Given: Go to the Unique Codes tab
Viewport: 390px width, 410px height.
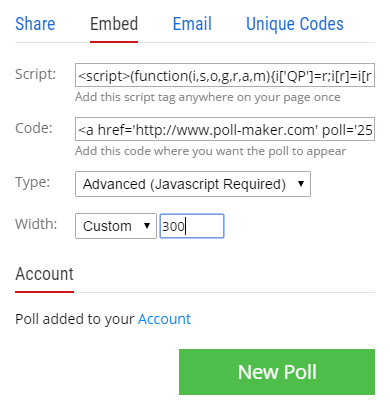Looking at the screenshot, I should click(295, 24).
